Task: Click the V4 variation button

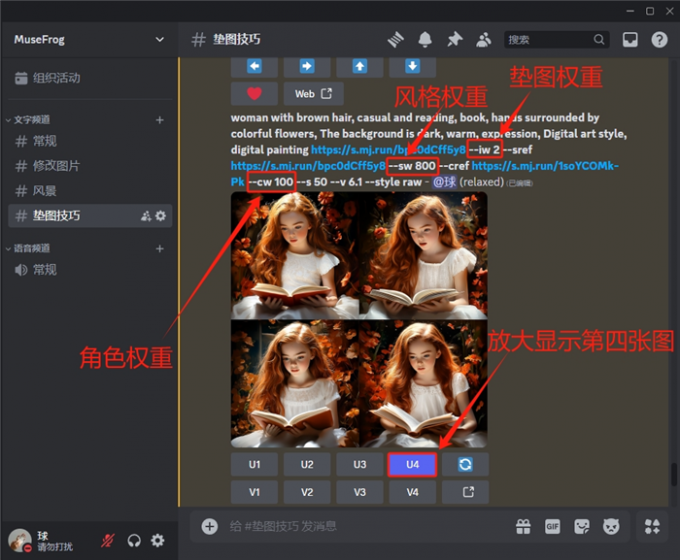Action: click(x=412, y=492)
